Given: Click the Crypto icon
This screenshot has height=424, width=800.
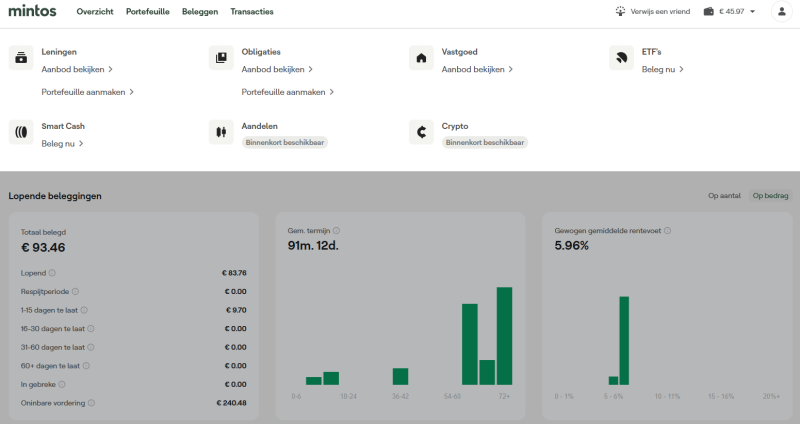Looking at the screenshot, I should click(421, 132).
